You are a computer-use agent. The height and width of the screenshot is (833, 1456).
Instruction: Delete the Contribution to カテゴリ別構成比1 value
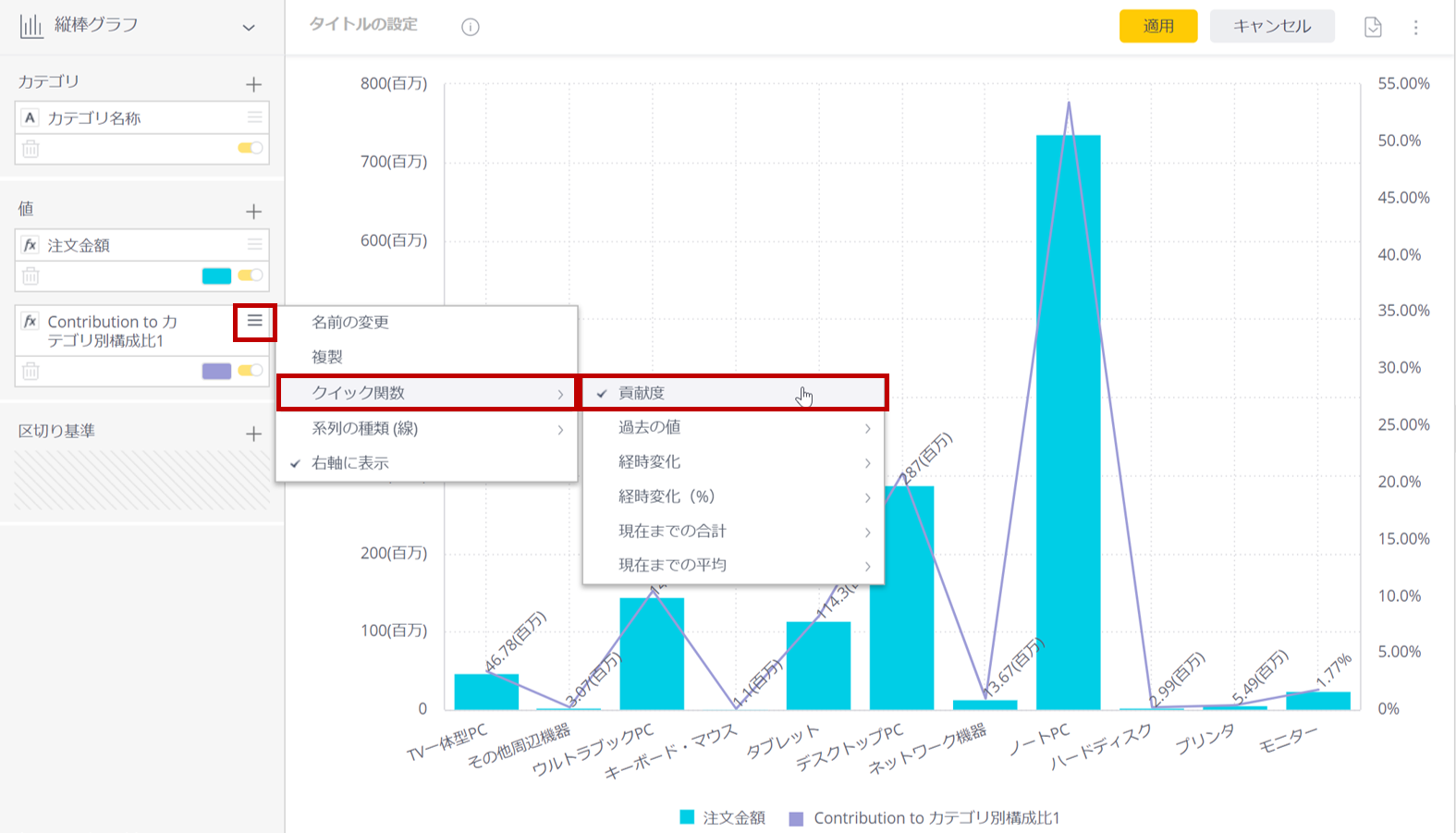(x=31, y=371)
